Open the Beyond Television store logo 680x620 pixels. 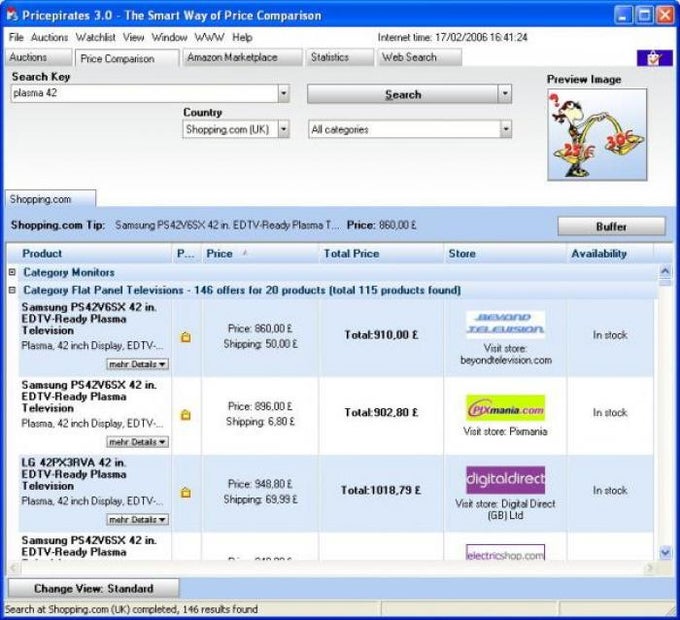point(505,324)
